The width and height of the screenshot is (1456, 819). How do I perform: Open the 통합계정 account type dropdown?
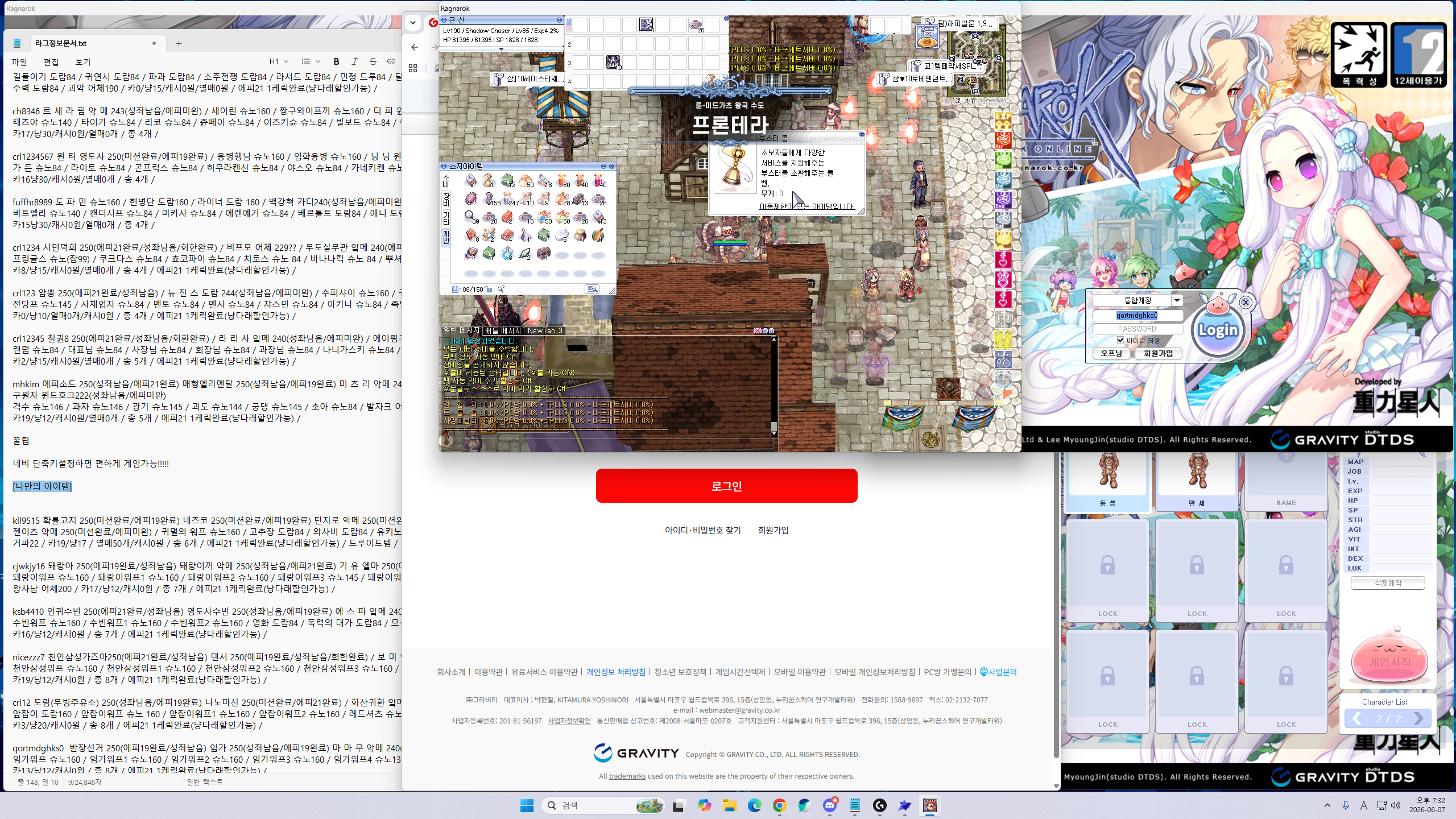pos(1177,300)
